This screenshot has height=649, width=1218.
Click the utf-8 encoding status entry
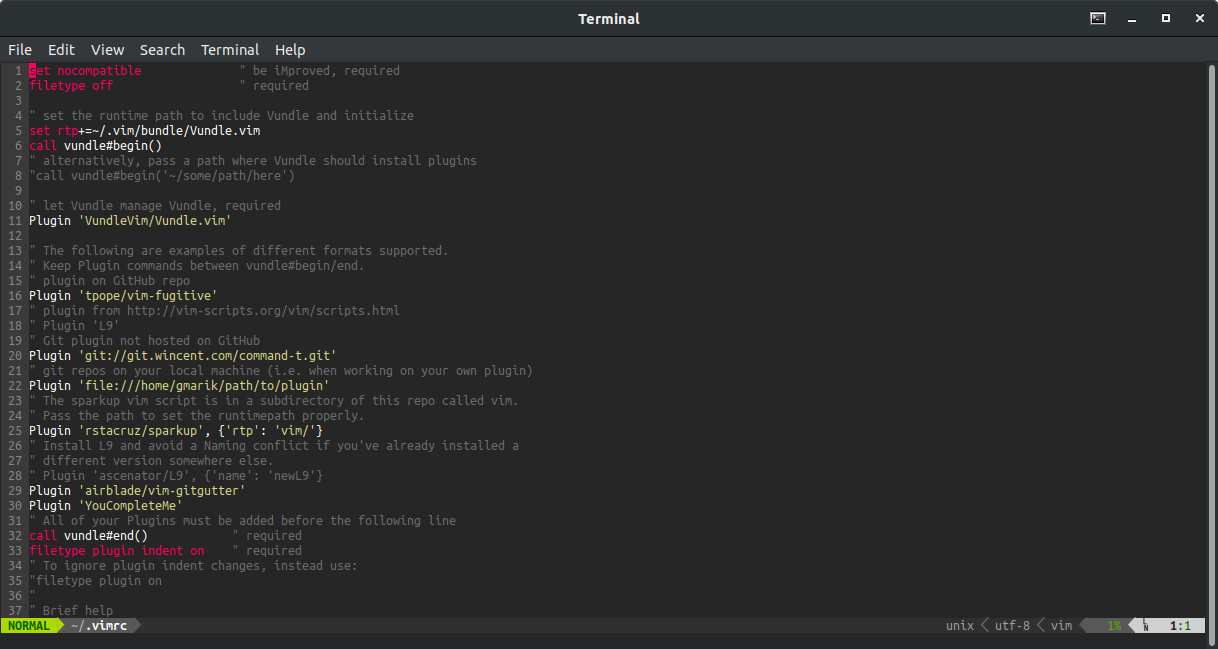(x=1012, y=626)
